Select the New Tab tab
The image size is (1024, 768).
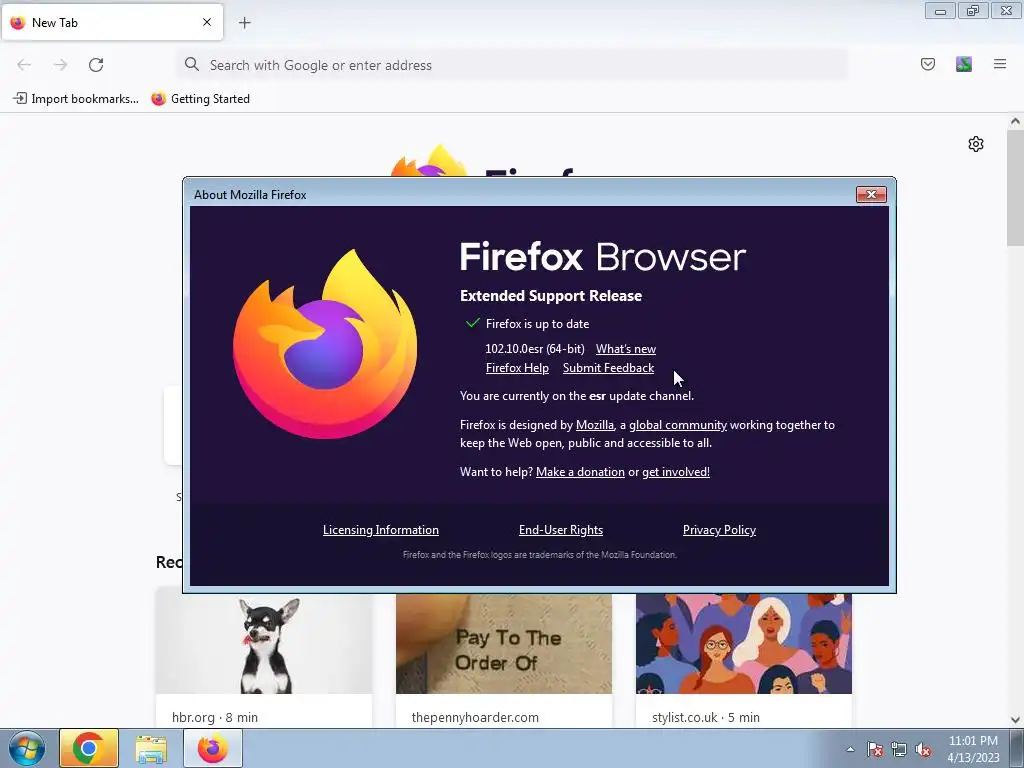click(112, 22)
